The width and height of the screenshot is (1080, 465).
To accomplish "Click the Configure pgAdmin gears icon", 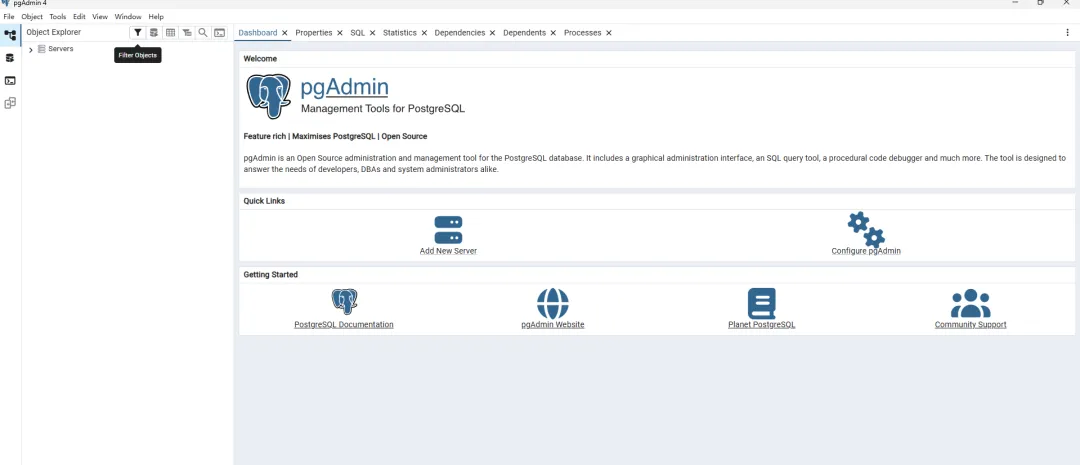I will 866,229.
